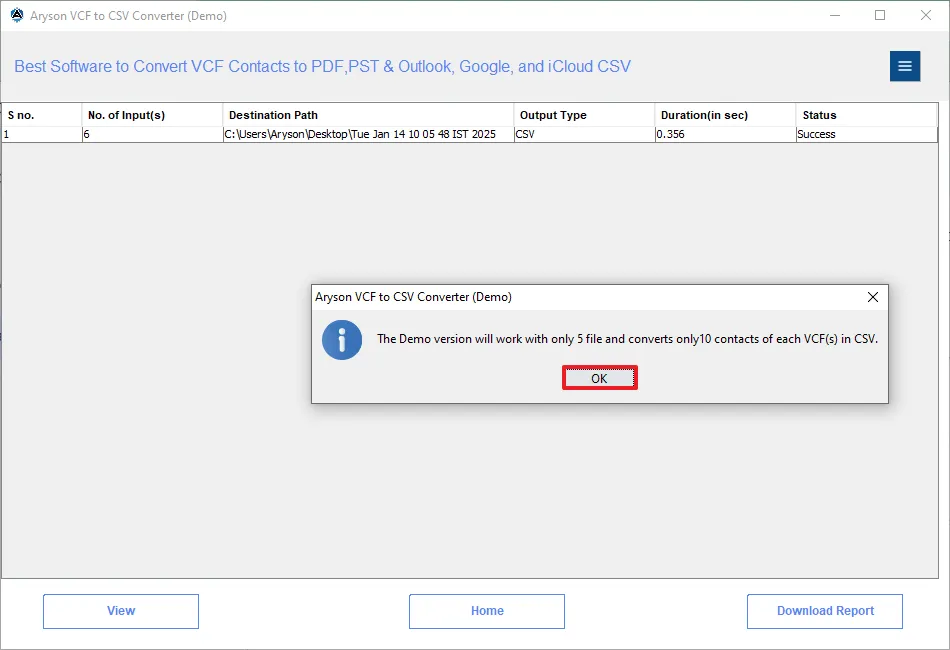Click the Aryson app logo icon
The height and width of the screenshot is (650, 950).
17,15
